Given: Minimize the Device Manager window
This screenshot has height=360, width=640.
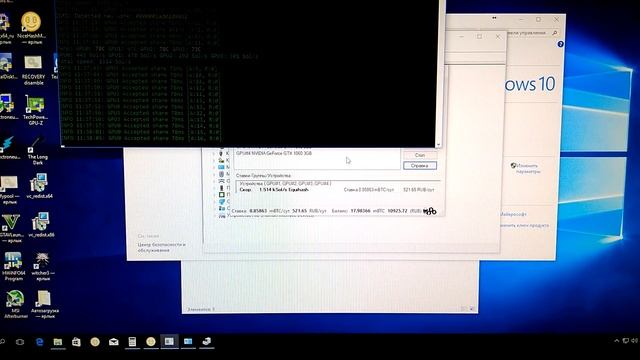Looking at the screenshot, I should pyautogui.click(x=461, y=37).
